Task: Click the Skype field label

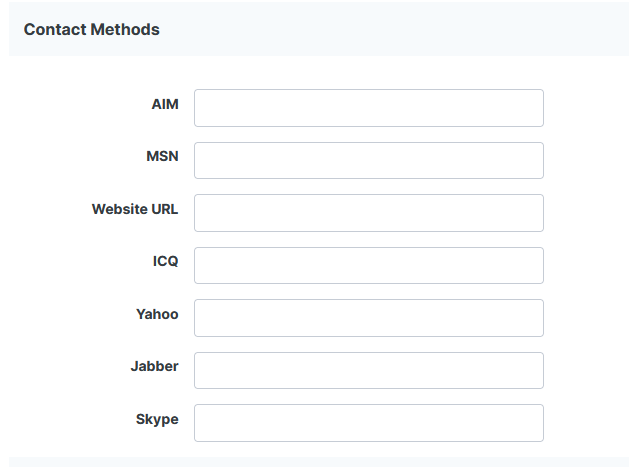Action: coord(157,419)
